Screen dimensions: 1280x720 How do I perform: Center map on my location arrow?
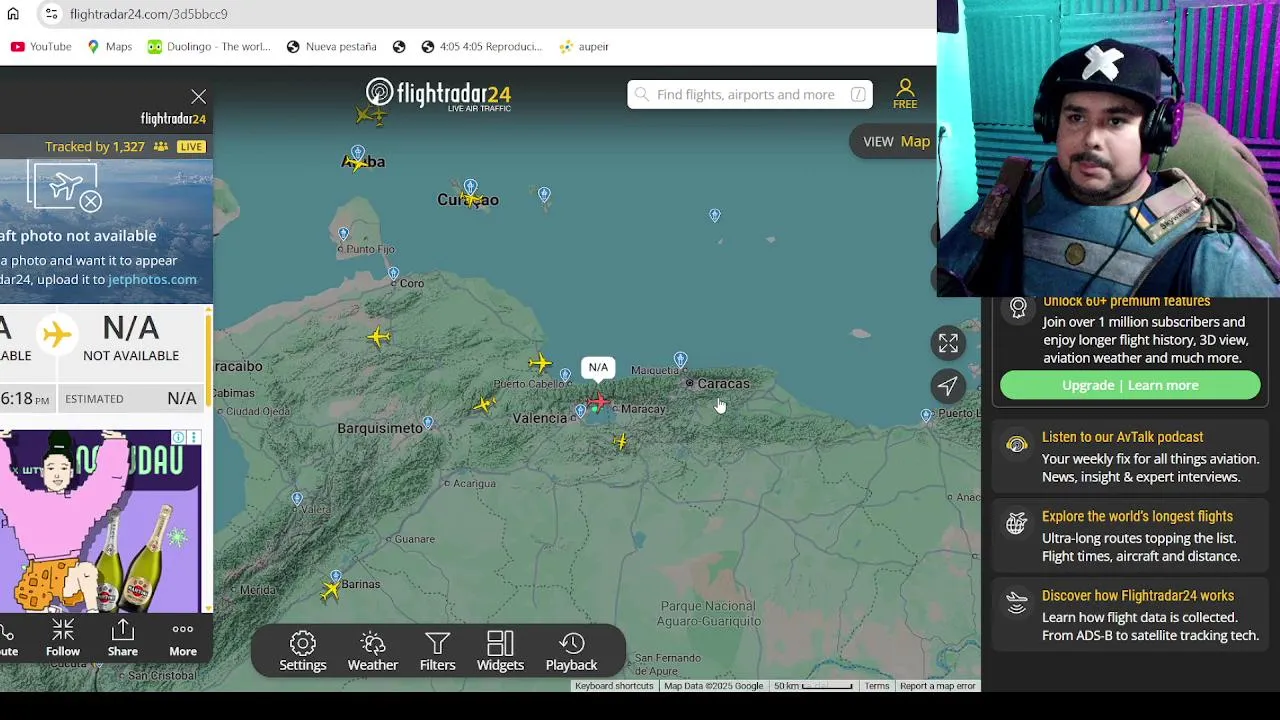[x=948, y=386]
